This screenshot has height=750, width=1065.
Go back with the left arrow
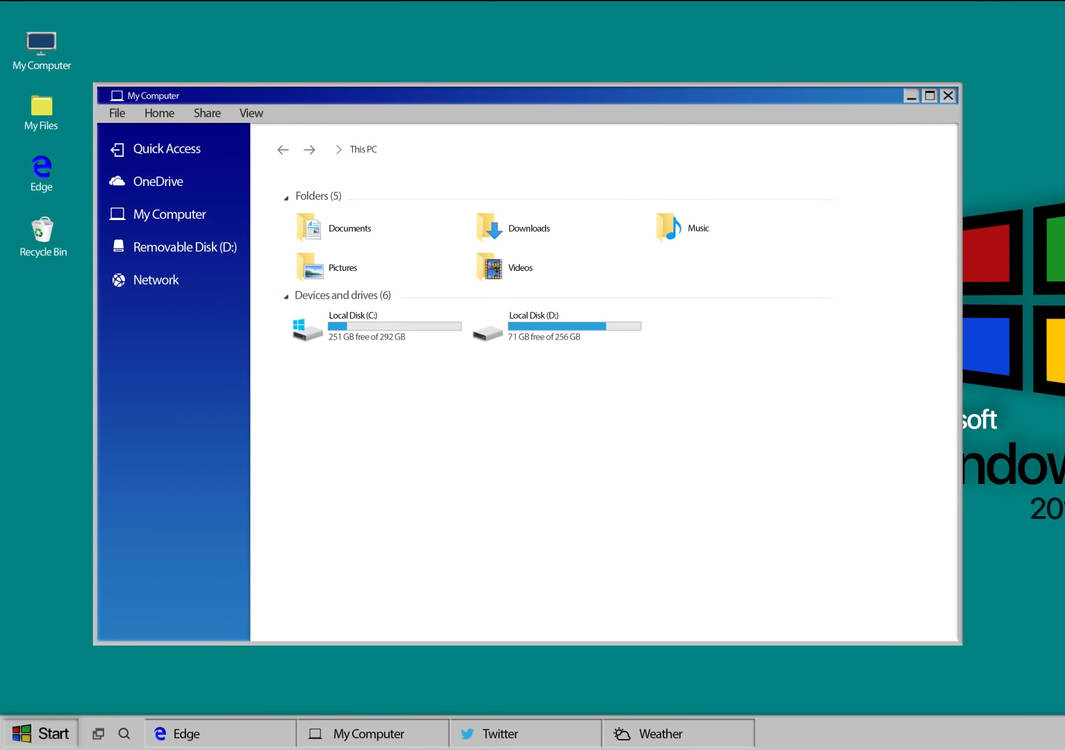283,149
